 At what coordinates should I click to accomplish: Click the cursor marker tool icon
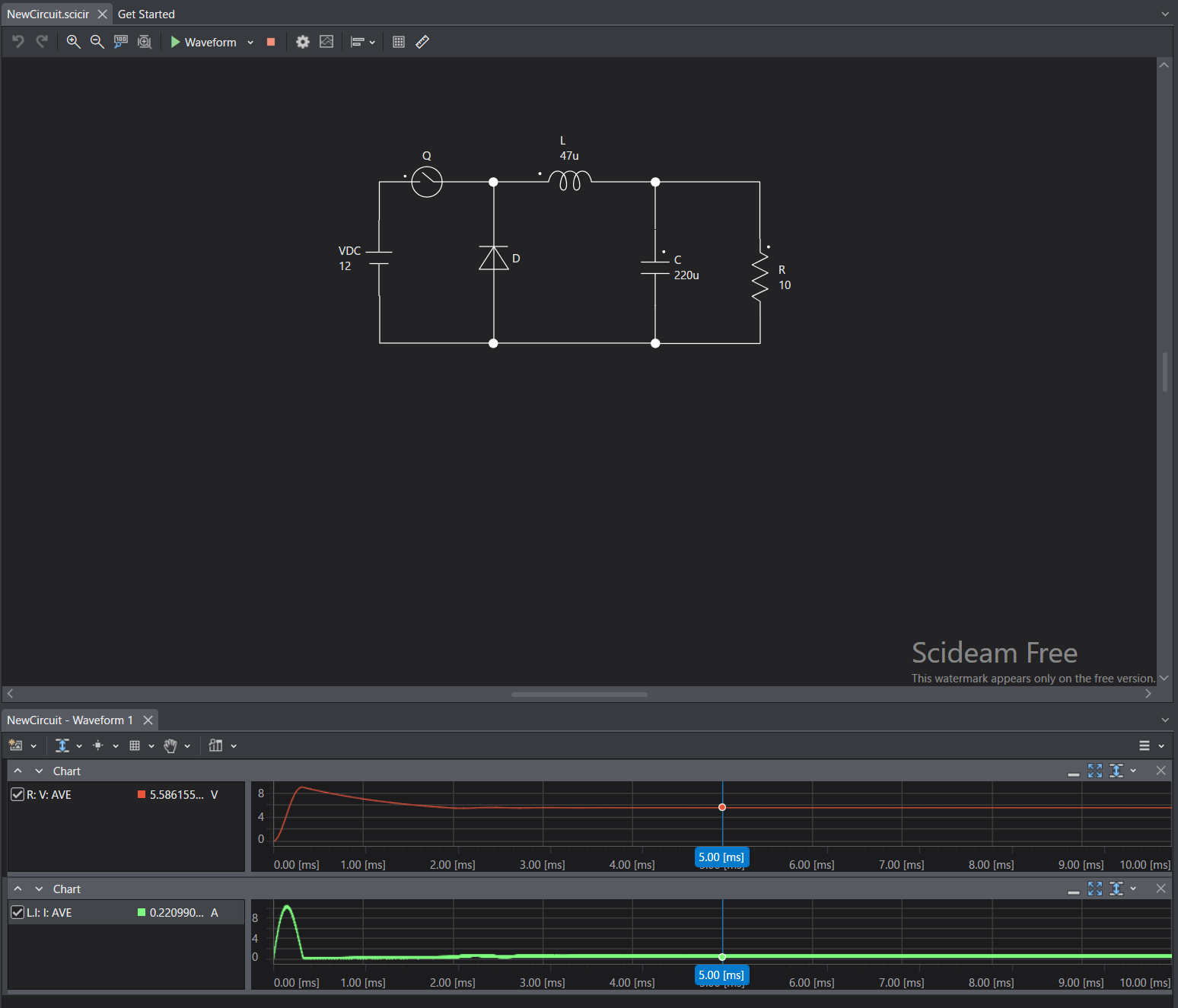pos(97,746)
